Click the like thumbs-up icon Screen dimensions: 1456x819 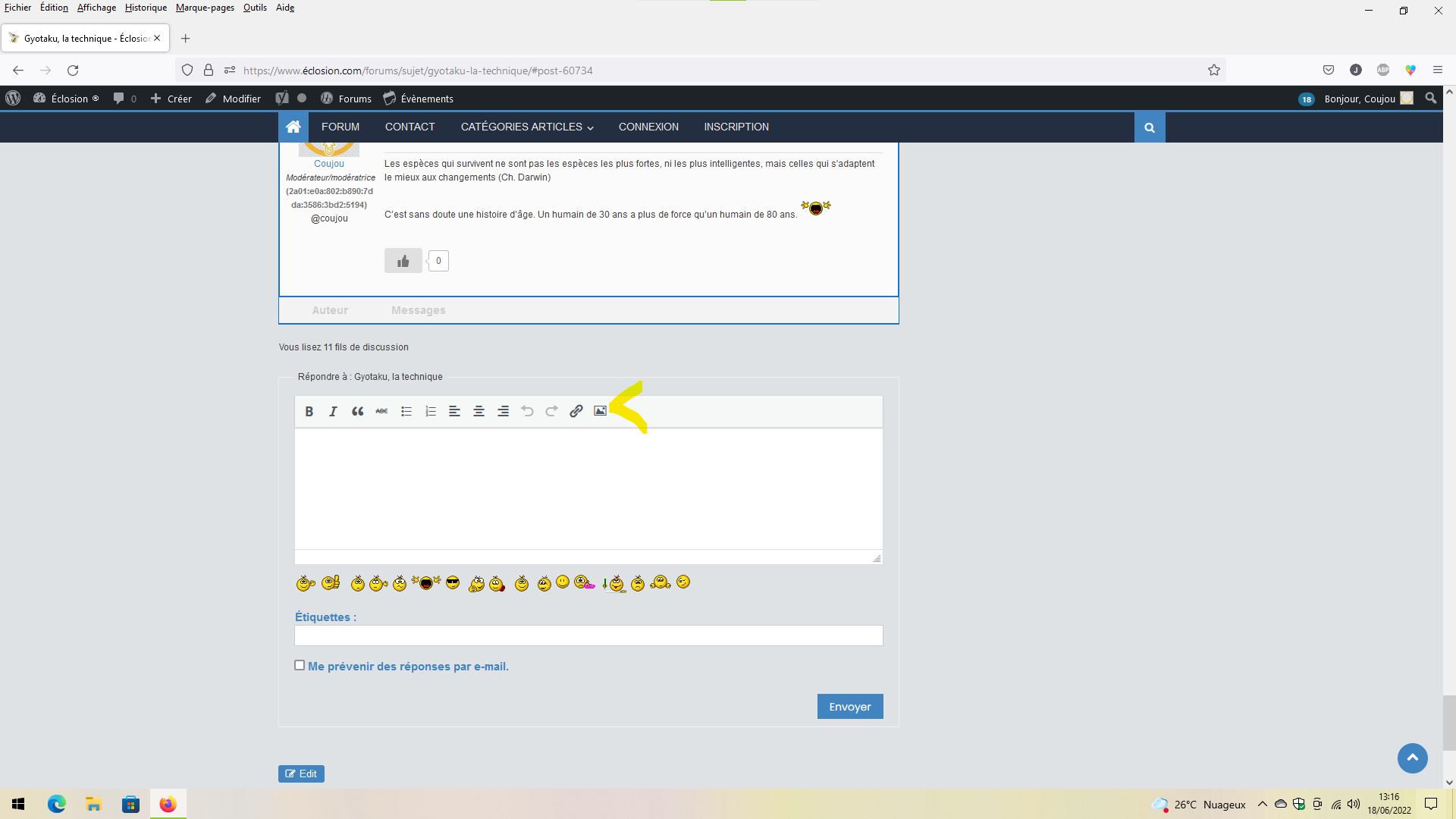click(403, 260)
